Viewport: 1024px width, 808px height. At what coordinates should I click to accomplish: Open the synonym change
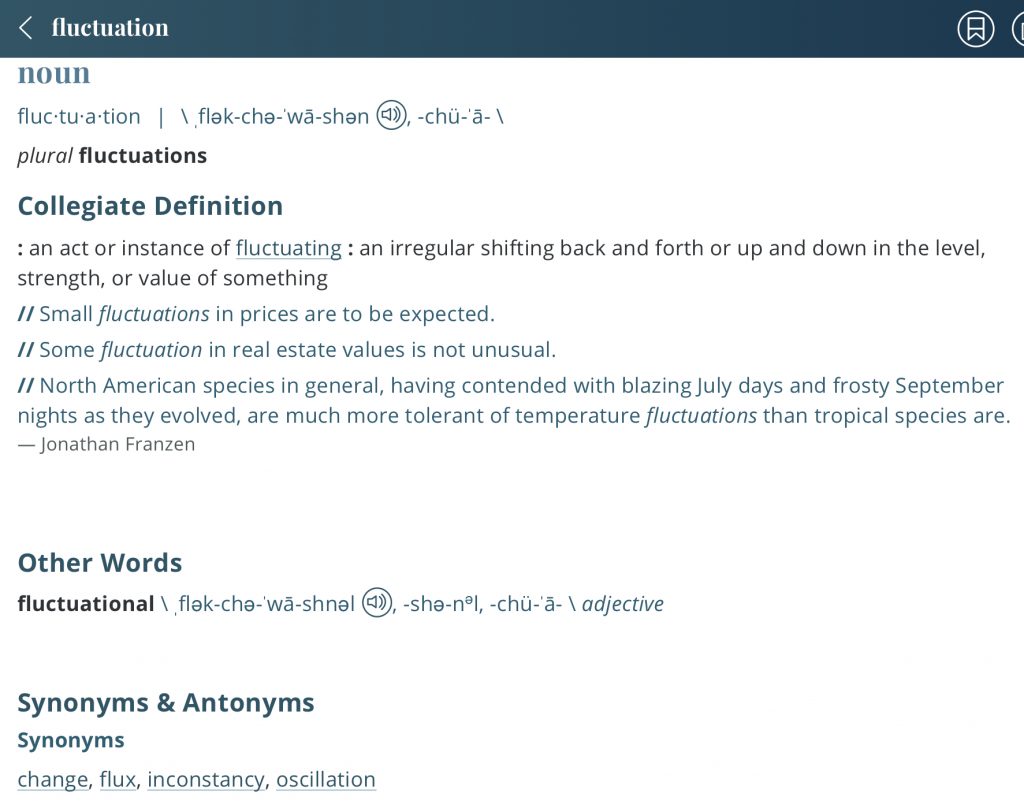pos(53,779)
